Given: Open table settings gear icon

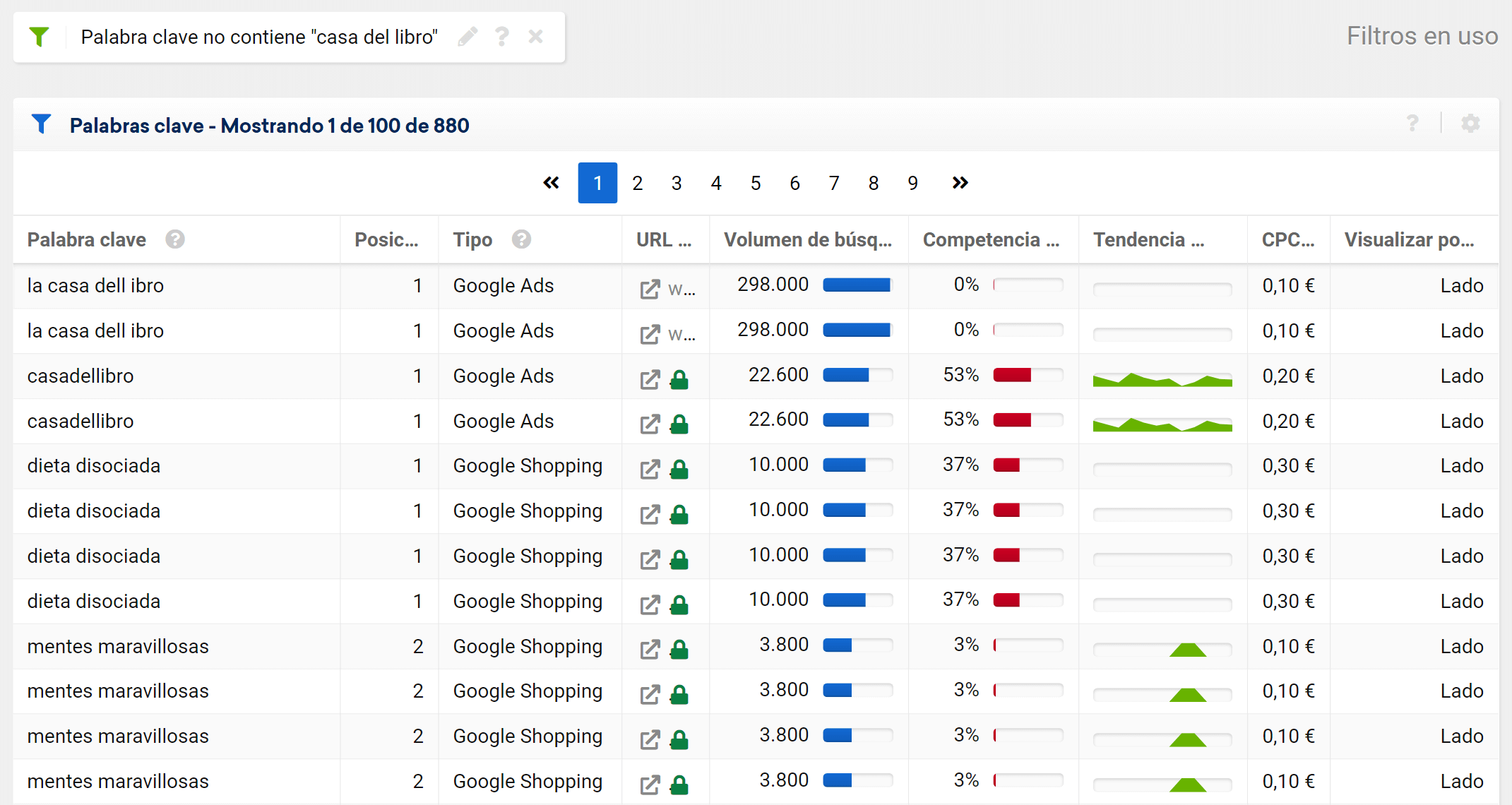Looking at the screenshot, I should pyautogui.click(x=1470, y=124).
